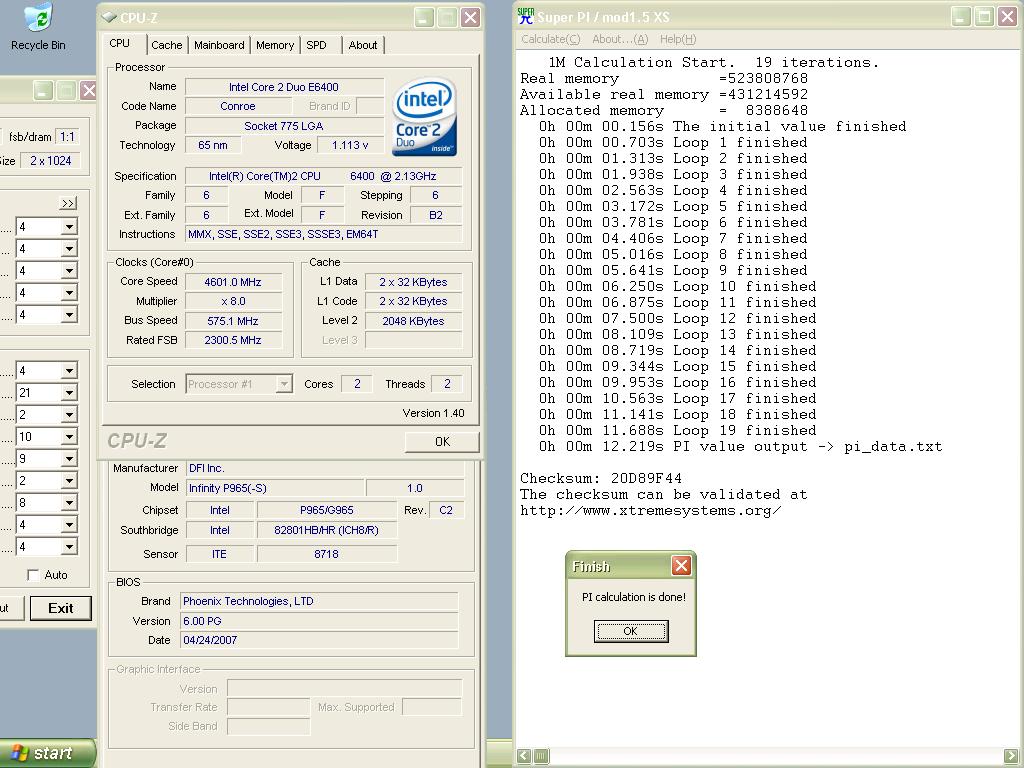This screenshot has width=1024, height=768.
Task: Click OK in the CPU-Z window
Action: [442, 441]
